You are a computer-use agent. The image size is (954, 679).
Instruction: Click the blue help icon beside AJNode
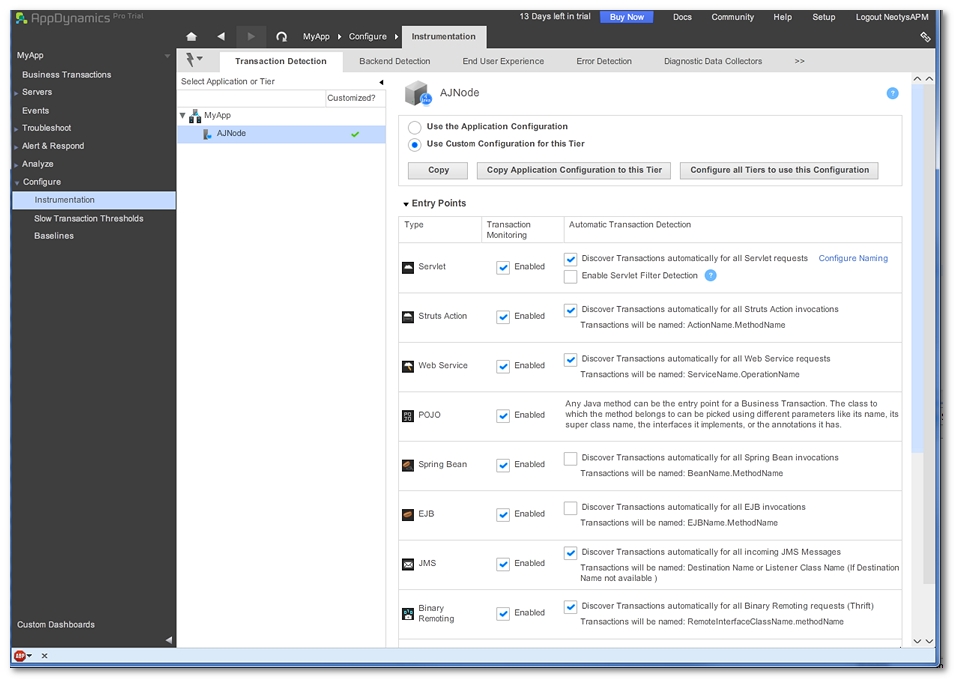892,93
